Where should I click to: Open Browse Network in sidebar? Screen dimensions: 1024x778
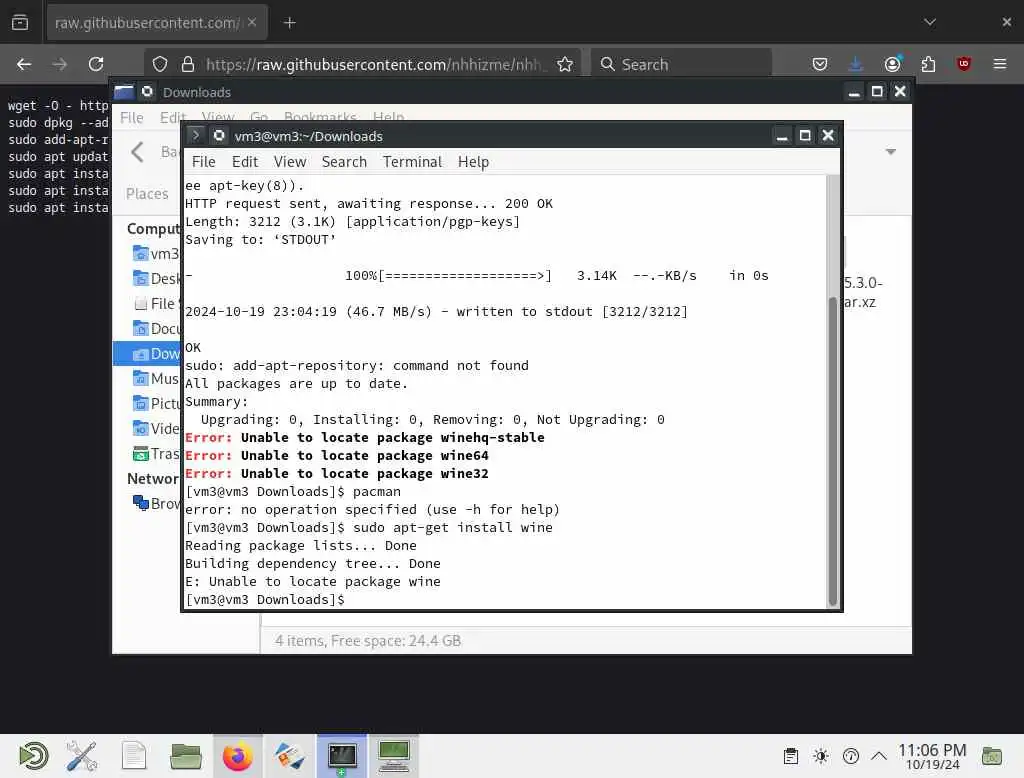(x=155, y=504)
